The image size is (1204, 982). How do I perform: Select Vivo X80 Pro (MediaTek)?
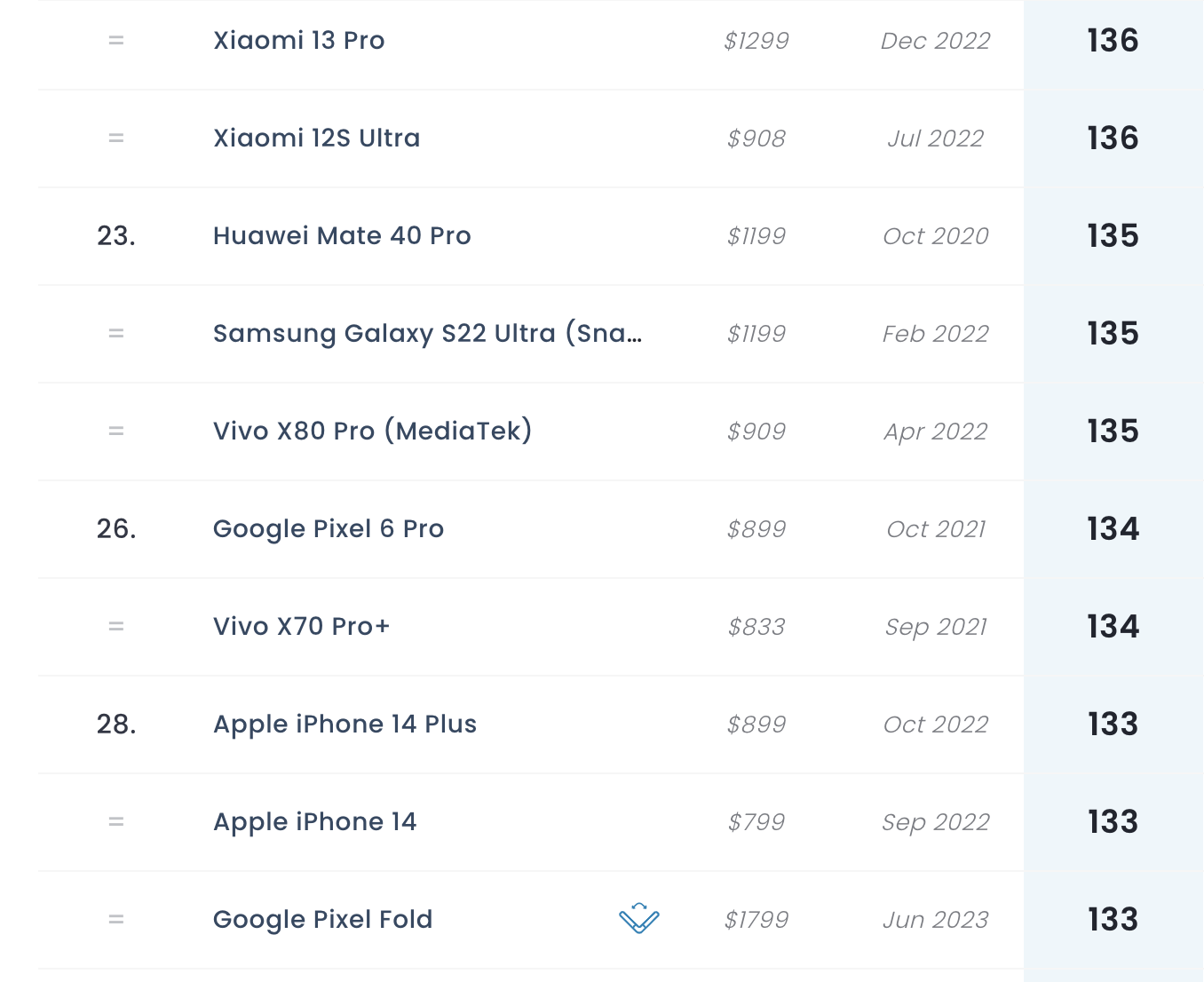click(x=373, y=432)
